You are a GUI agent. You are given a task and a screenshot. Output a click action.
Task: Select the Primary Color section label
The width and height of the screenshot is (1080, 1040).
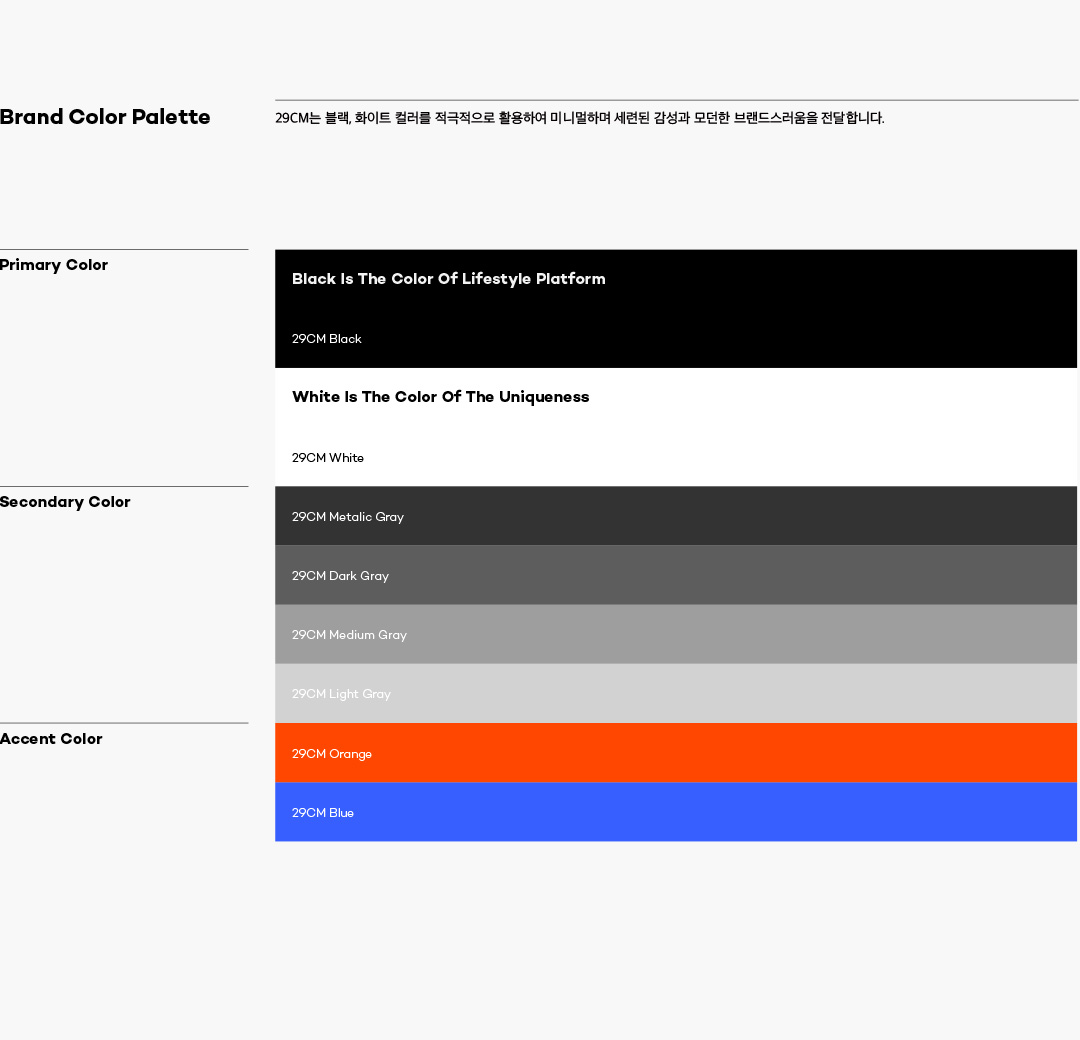(54, 265)
